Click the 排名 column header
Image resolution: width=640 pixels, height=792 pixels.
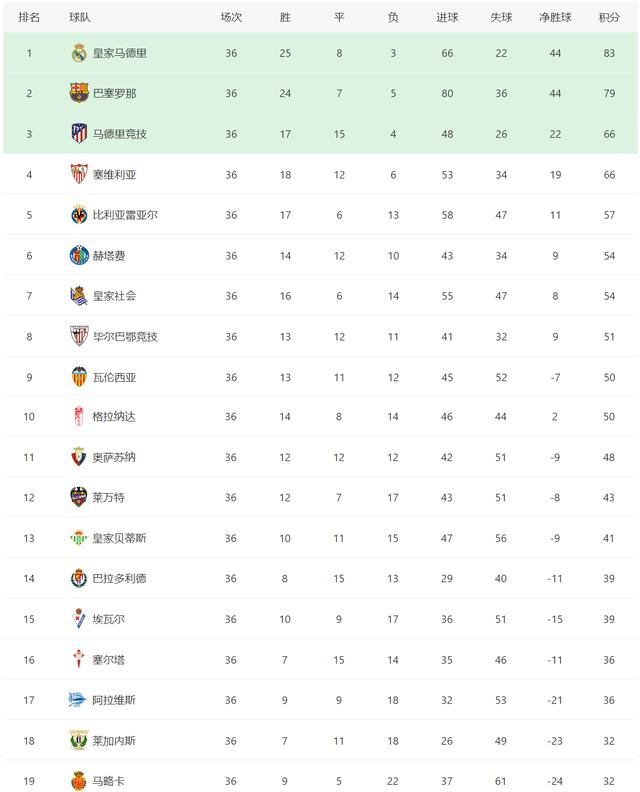(29, 17)
